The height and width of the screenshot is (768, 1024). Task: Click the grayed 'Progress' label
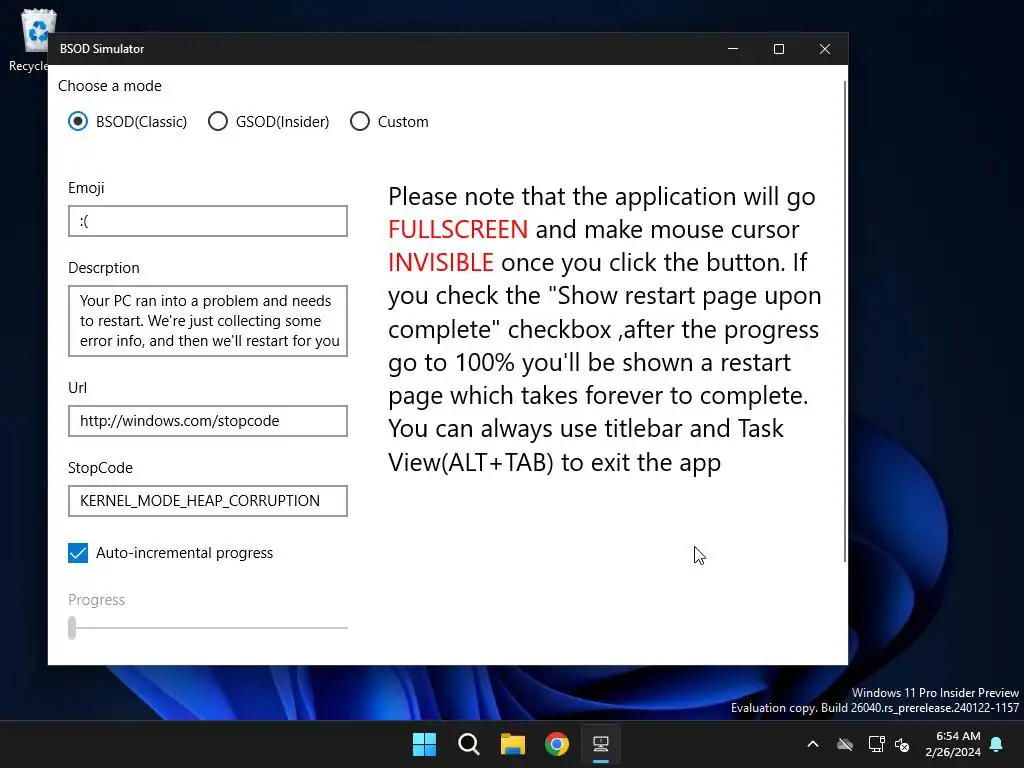pyautogui.click(x=96, y=600)
